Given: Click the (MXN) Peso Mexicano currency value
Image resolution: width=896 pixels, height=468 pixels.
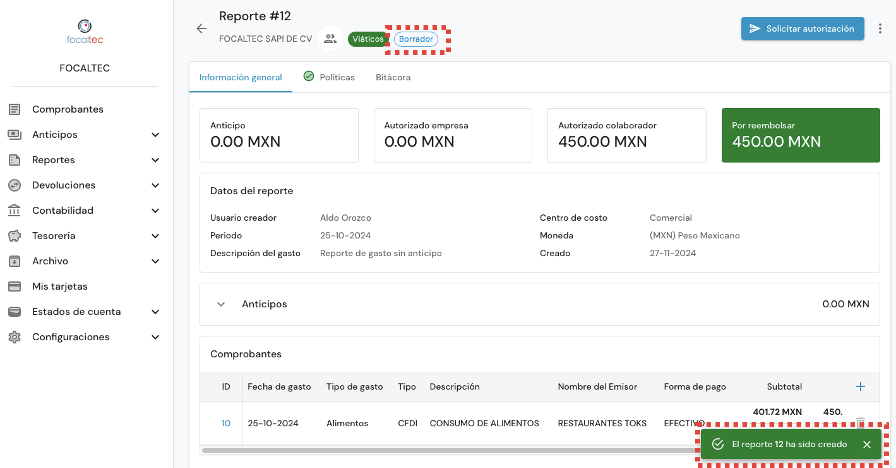Looking at the screenshot, I should pyautogui.click(x=694, y=235).
